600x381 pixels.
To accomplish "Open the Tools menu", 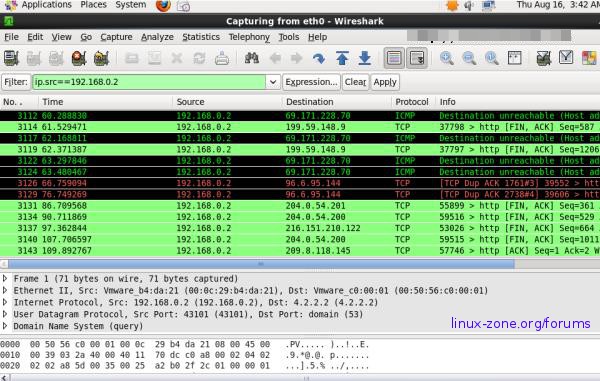I will (x=289, y=37).
